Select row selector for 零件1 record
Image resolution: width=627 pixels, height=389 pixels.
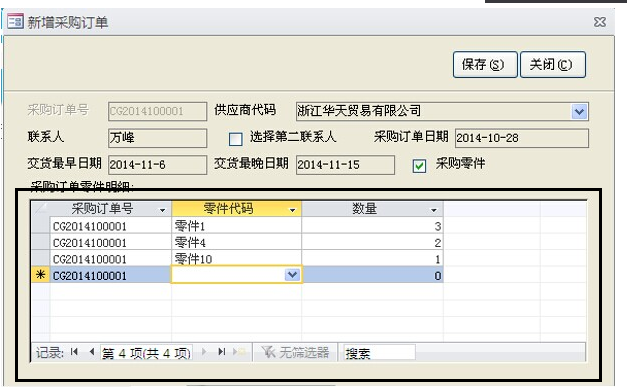click(40, 225)
